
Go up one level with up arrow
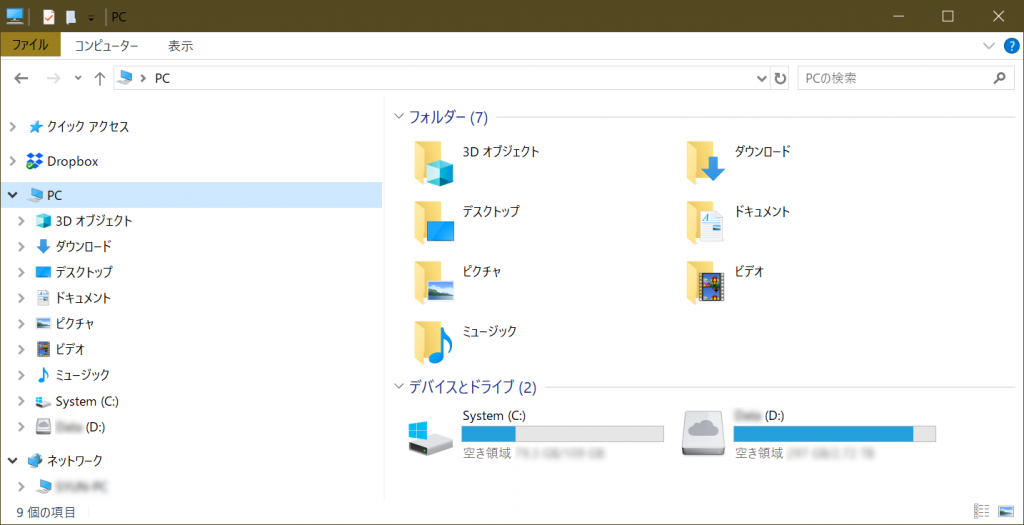99,78
